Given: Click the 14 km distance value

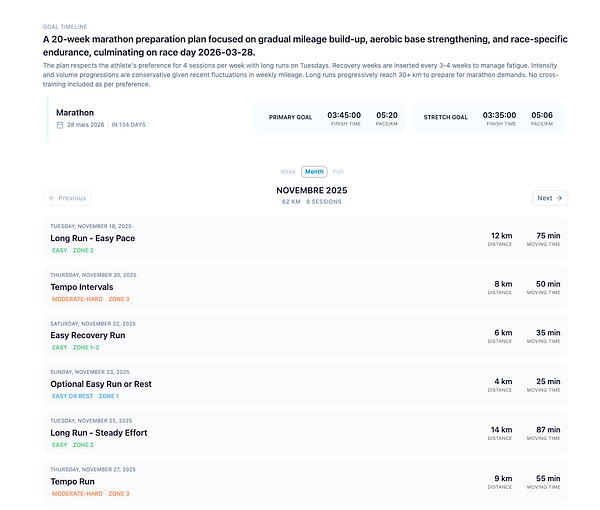Looking at the screenshot, I should coord(502,430).
